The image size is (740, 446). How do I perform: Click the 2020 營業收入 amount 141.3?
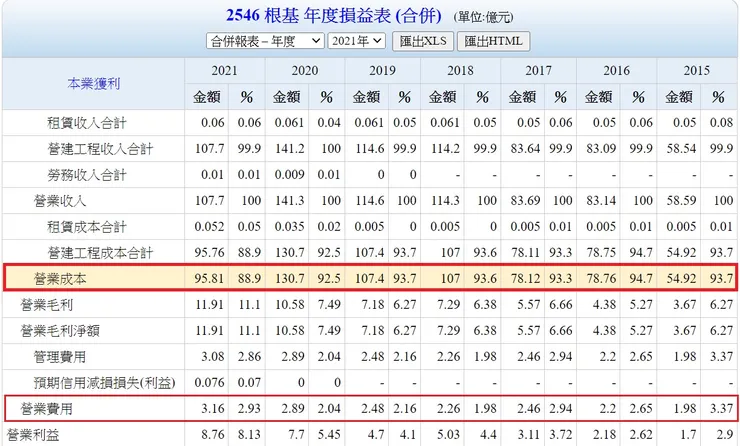pos(290,201)
